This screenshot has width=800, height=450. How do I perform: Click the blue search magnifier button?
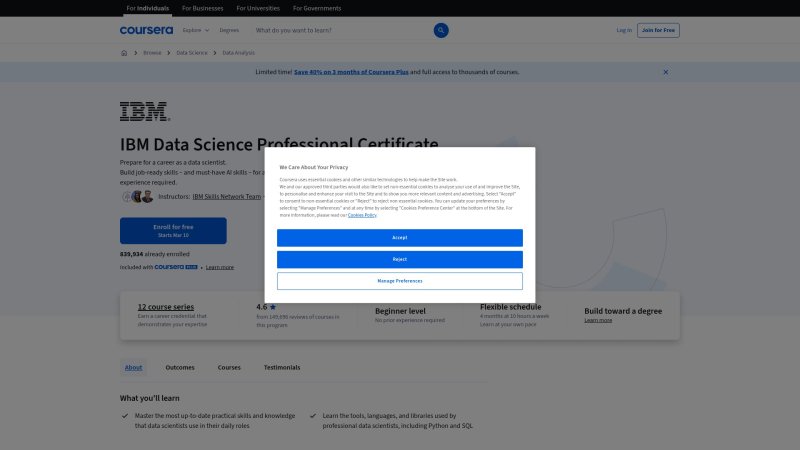(x=441, y=30)
